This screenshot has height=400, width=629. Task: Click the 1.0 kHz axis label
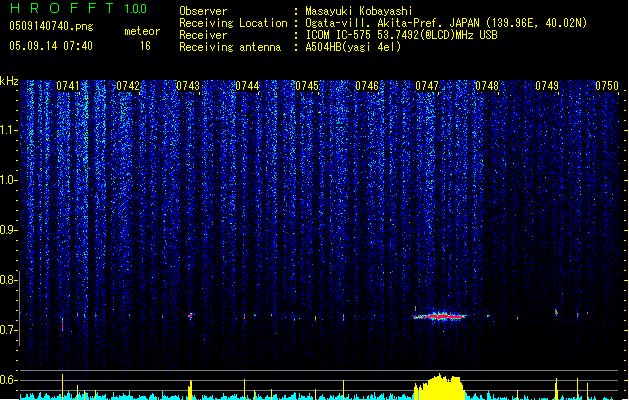(9, 180)
